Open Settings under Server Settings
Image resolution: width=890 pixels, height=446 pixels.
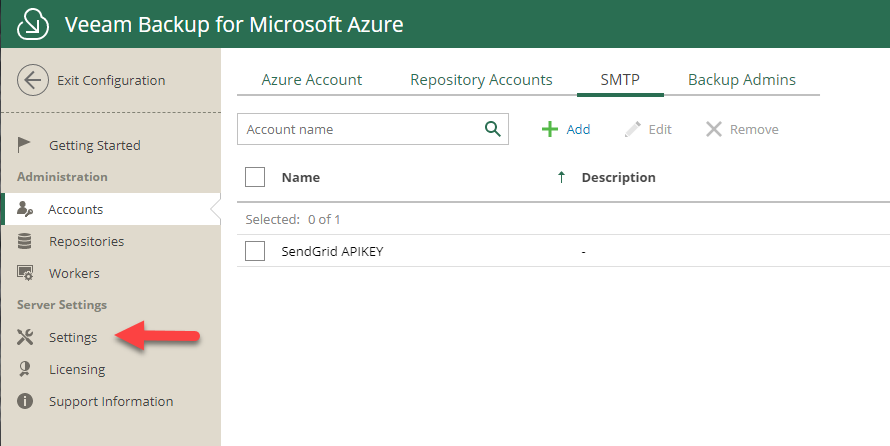(x=73, y=337)
